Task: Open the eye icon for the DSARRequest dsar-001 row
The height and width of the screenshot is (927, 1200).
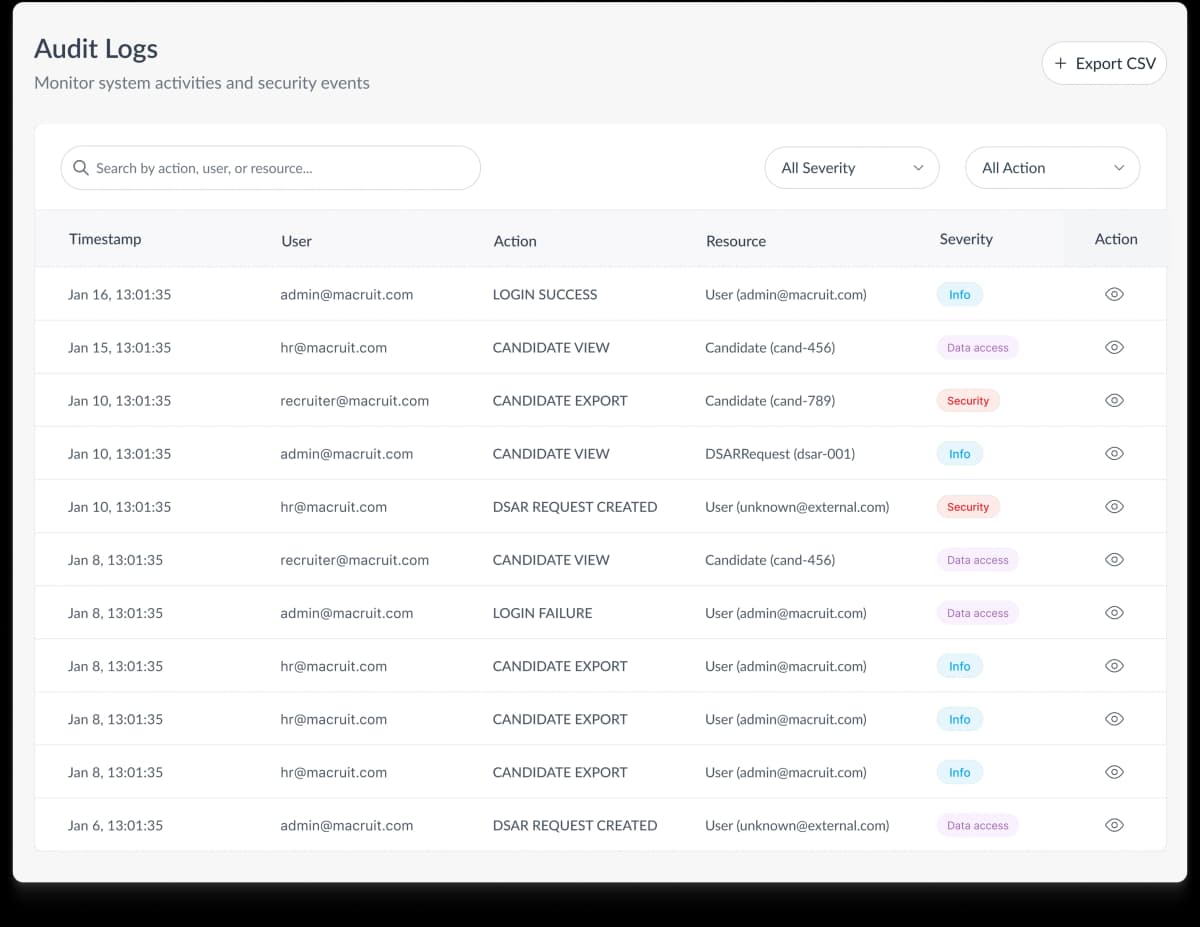Action: pyautogui.click(x=1114, y=453)
